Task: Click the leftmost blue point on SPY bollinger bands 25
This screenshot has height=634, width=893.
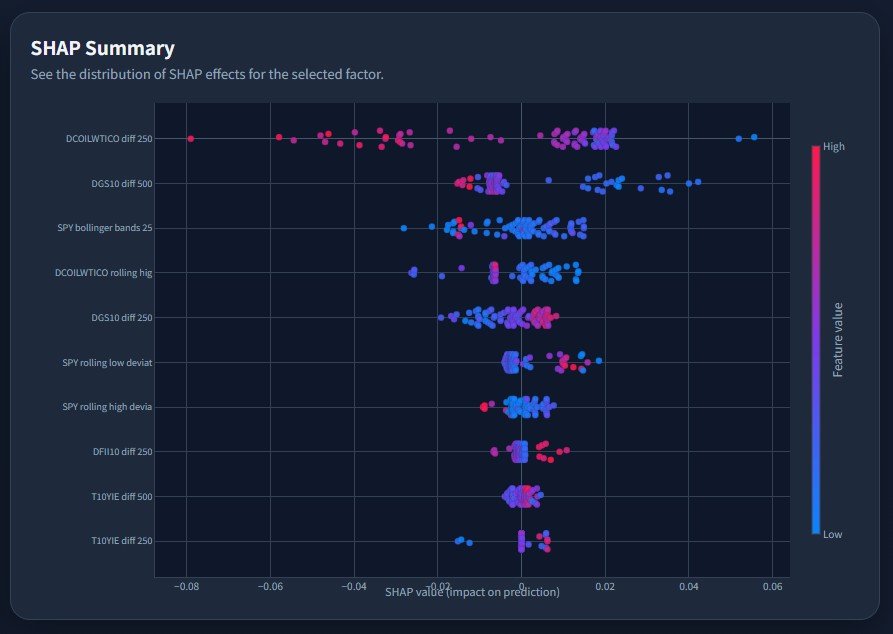Action: (404, 228)
